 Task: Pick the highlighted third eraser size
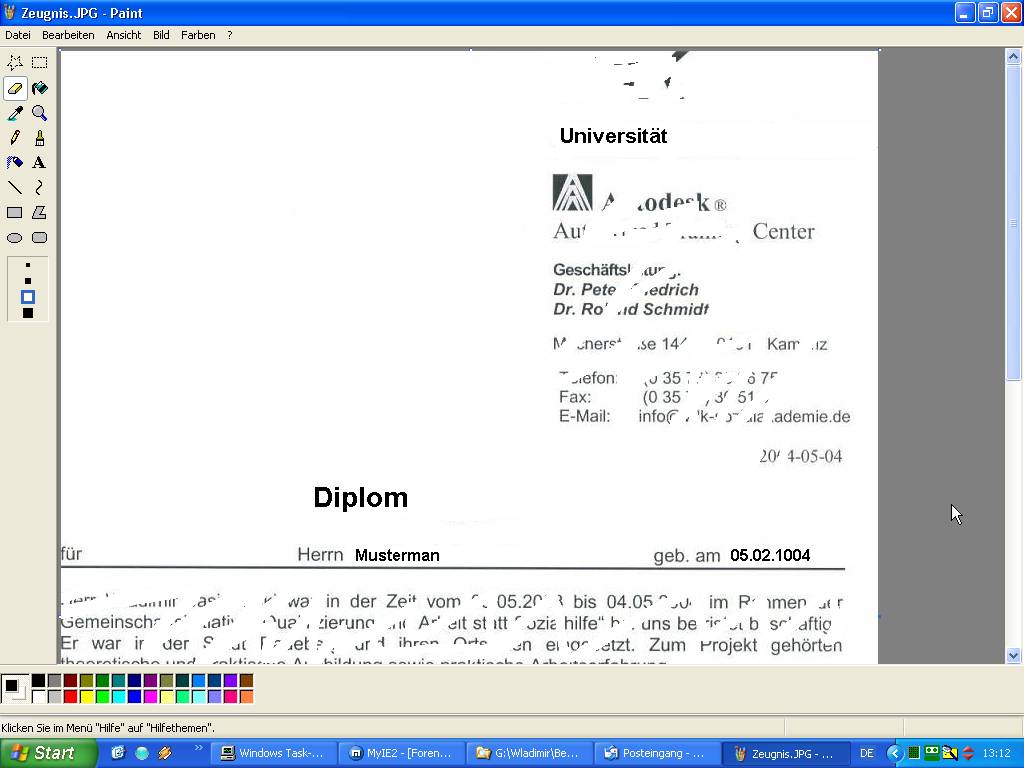[x=27, y=297]
